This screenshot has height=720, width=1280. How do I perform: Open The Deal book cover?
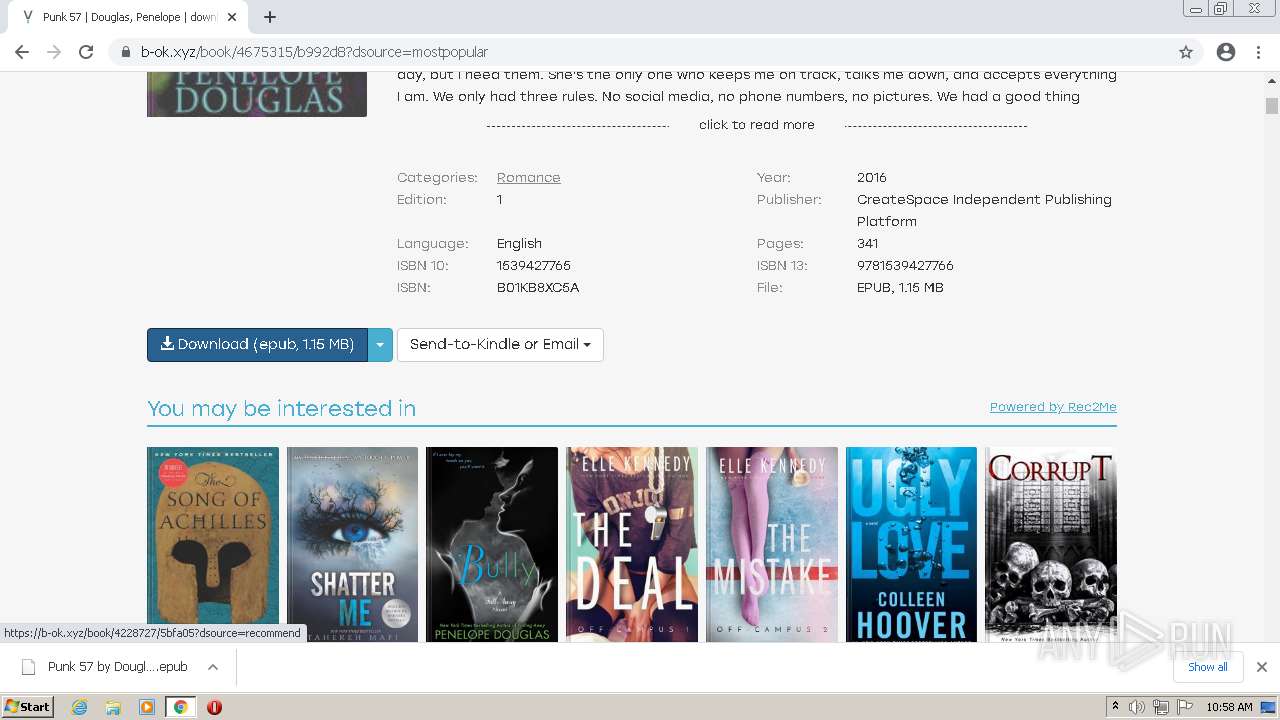(x=632, y=544)
